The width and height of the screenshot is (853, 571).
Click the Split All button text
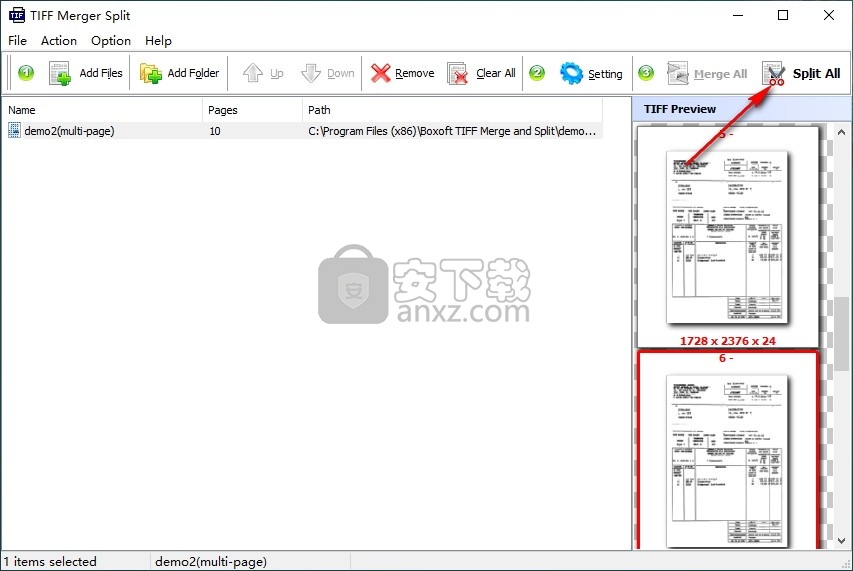(816, 73)
